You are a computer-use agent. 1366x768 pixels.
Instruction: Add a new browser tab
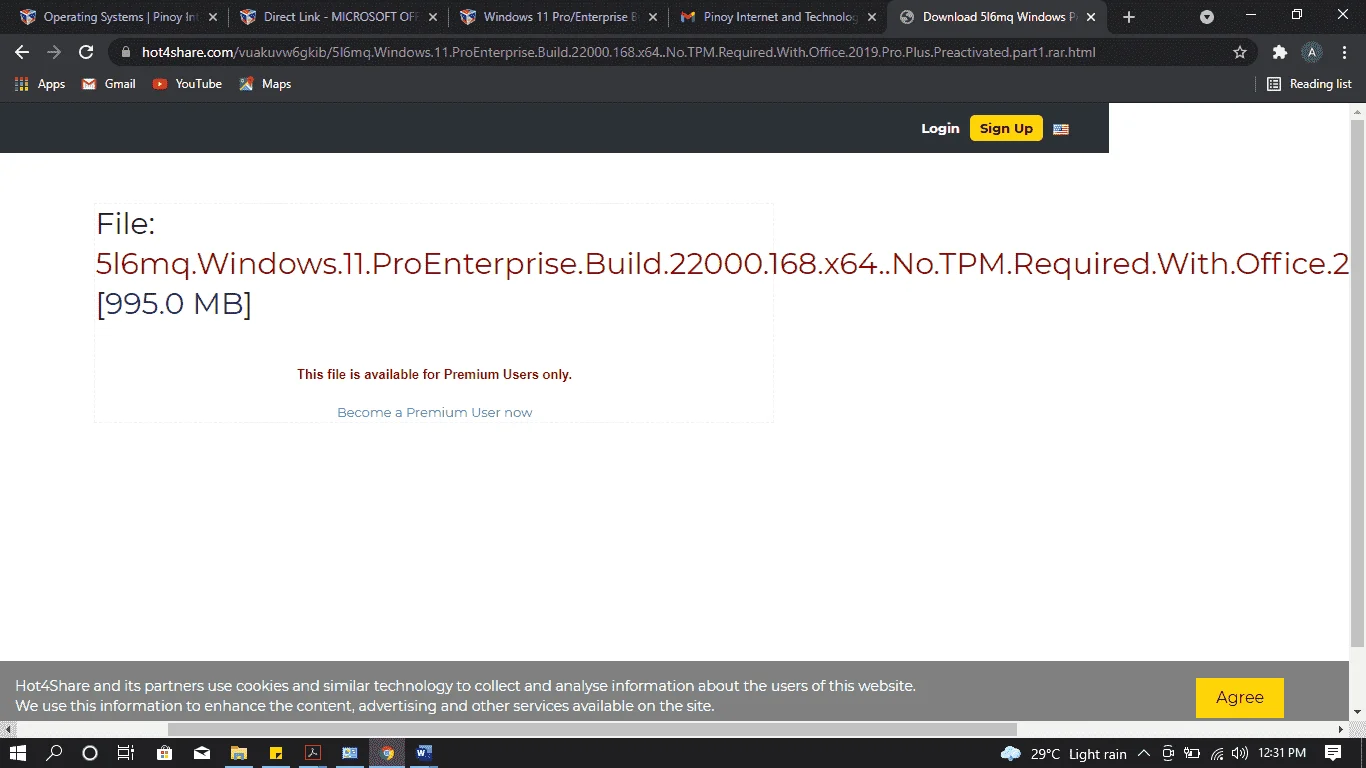(x=1129, y=17)
